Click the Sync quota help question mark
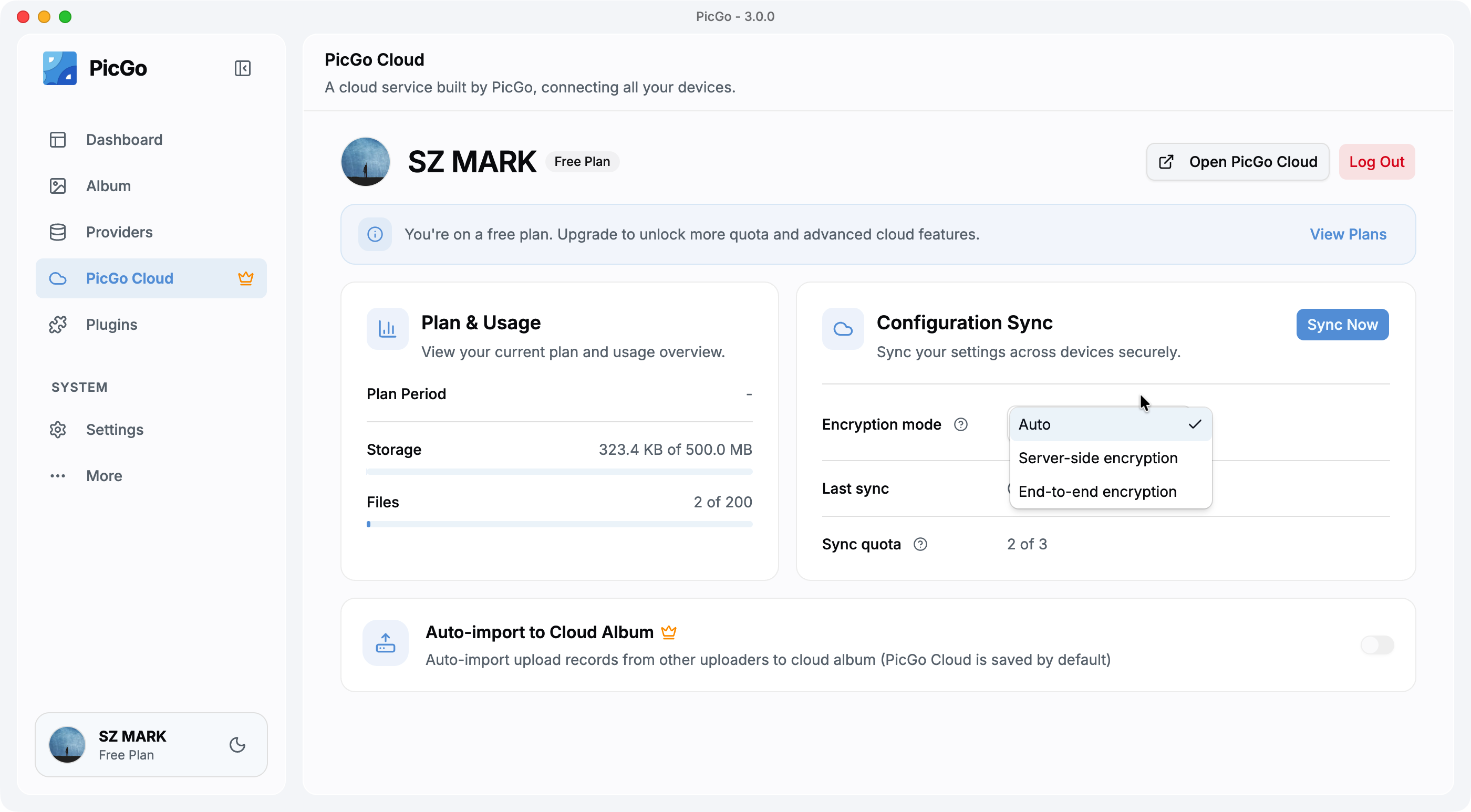Screen dimensions: 1471x812 (920, 544)
